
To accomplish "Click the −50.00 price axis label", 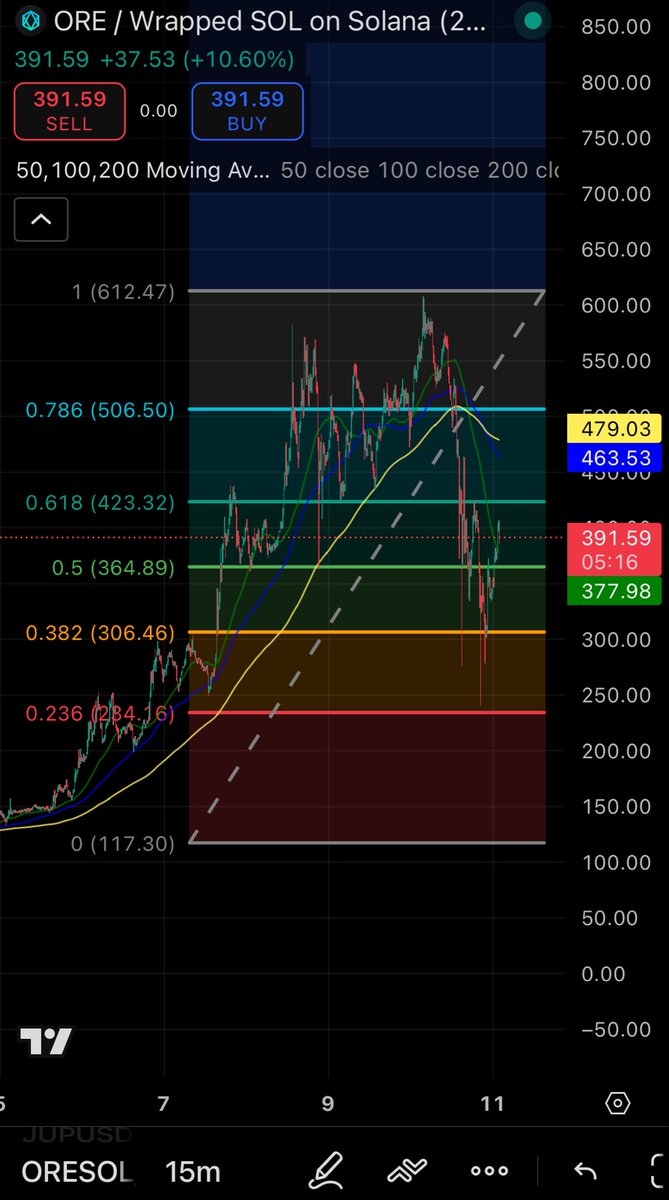I will pos(614,1030).
